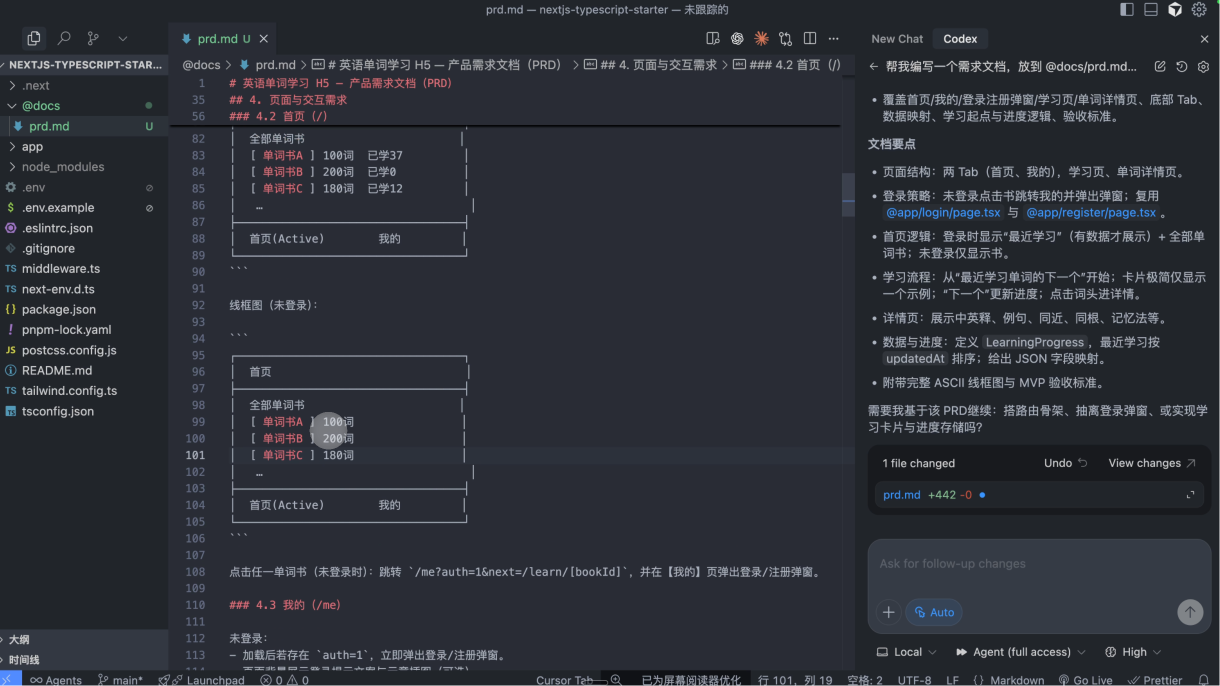The height and width of the screenshot is (686, 1220).
Task: Expand the app folder in explorer
Action: tap(32, 146)
